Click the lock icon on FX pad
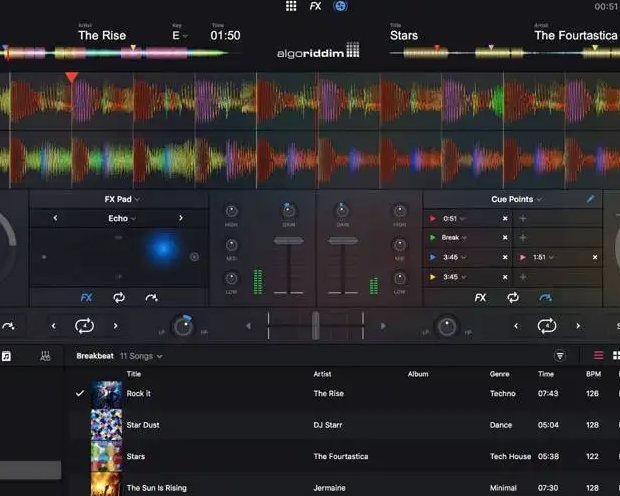Viewport: 620px width, 496px height. 194,257
